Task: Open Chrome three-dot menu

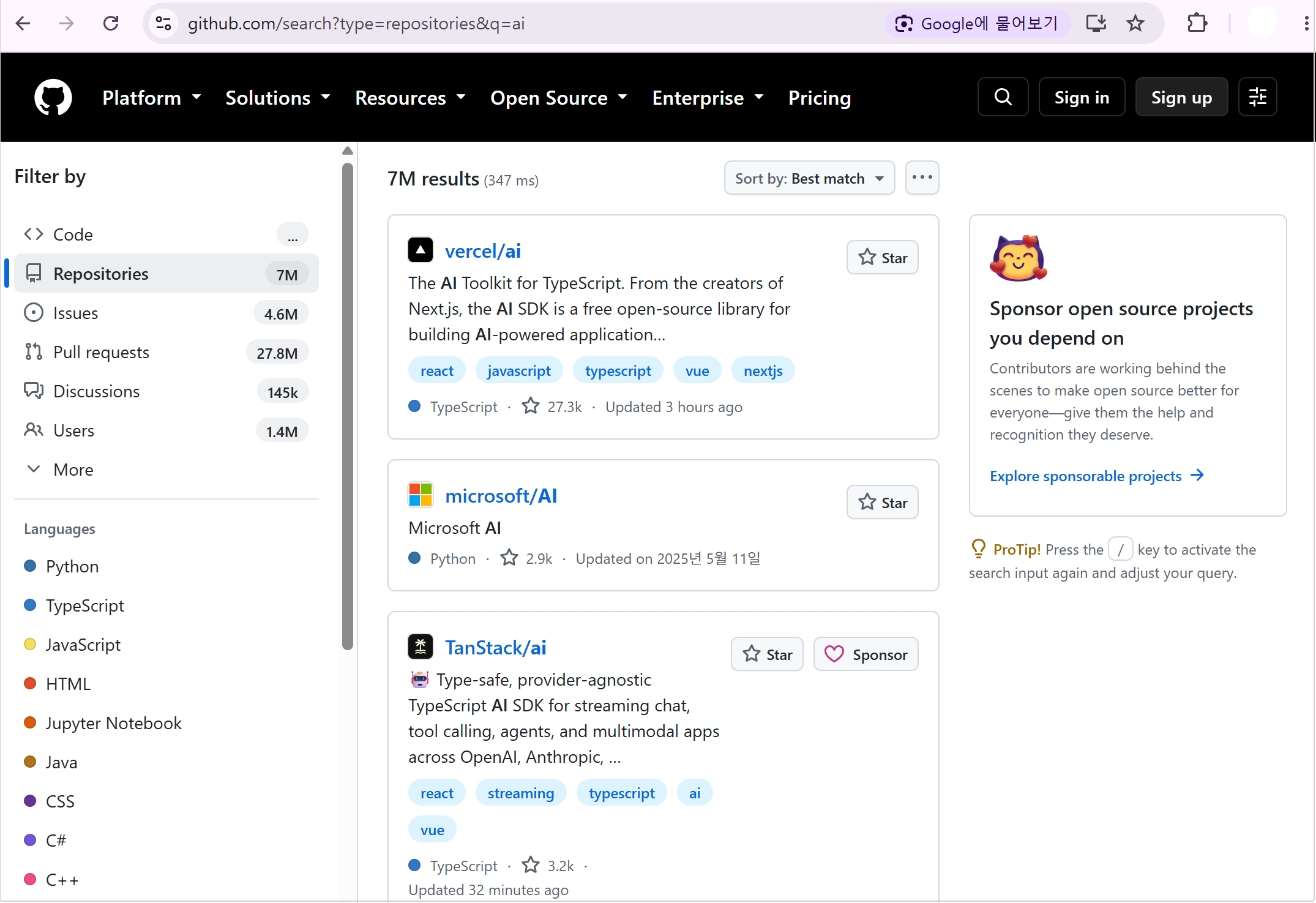Action: click(1306, 23)
